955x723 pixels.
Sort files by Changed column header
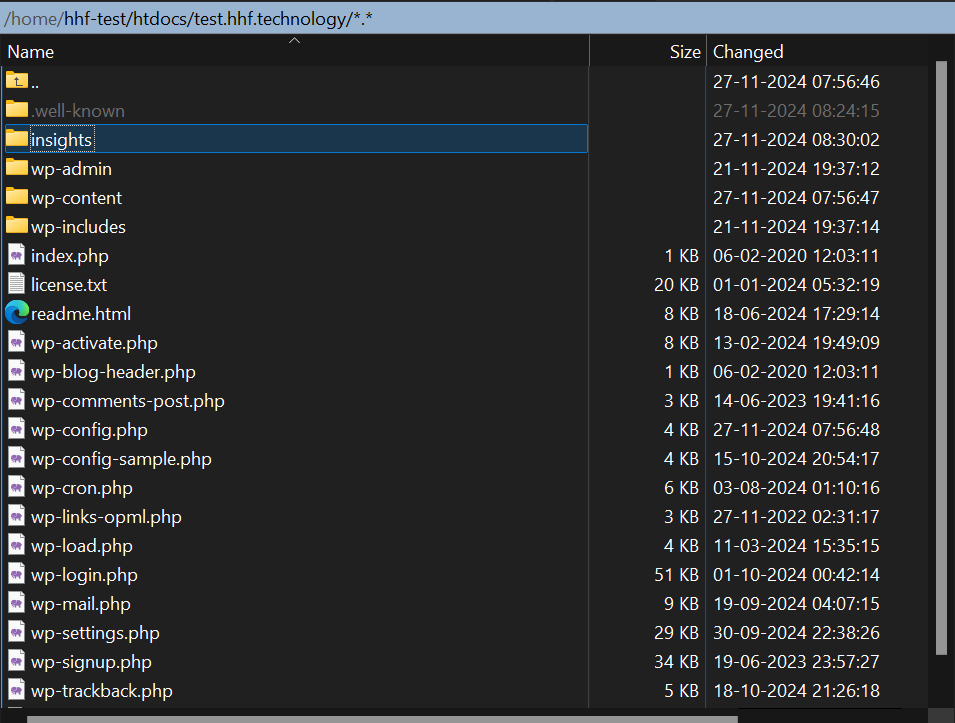[748, 52]
